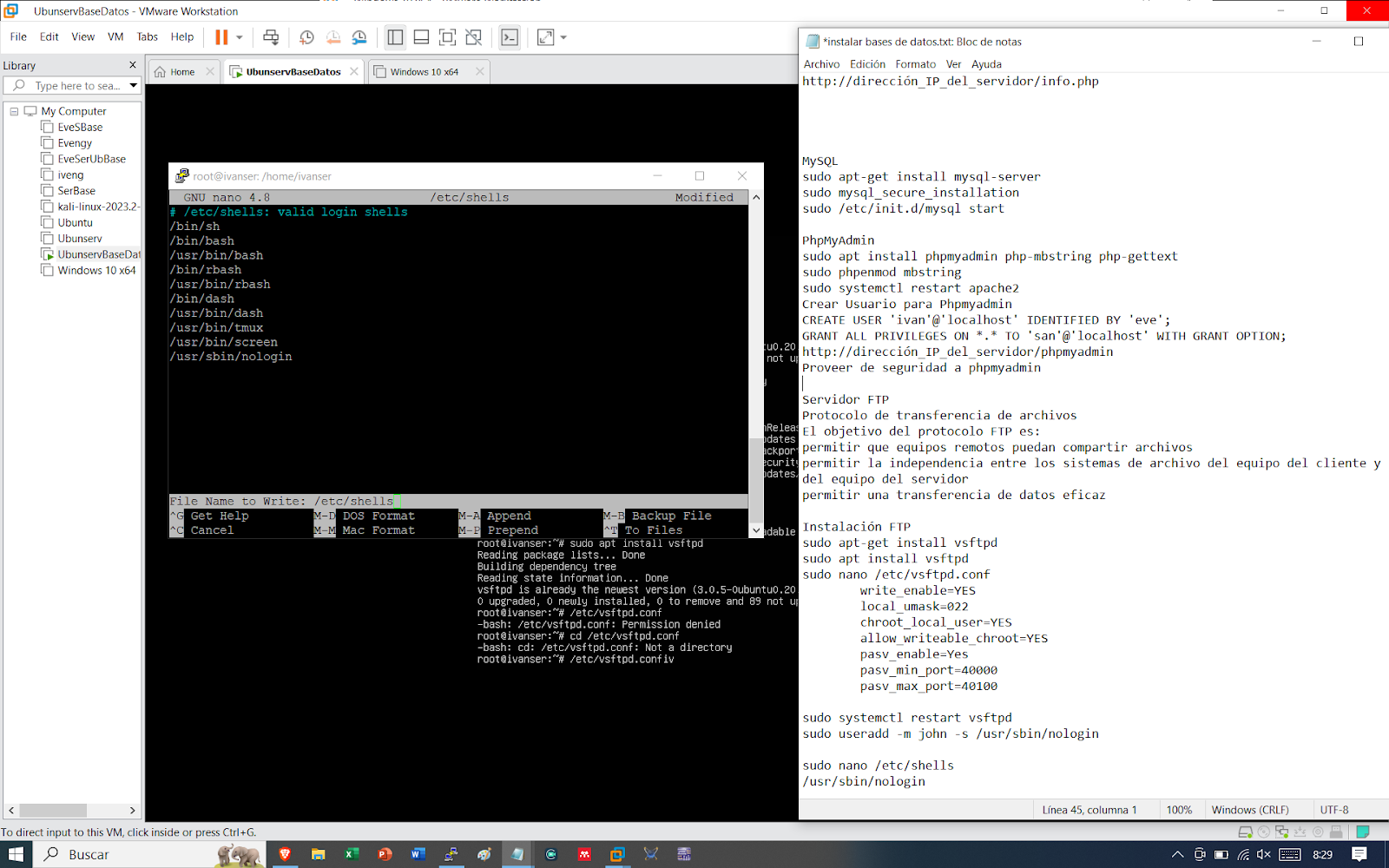Click the Windows Start button
Viewport: 1389px width, 868px height.
click(x=16, y=854)
